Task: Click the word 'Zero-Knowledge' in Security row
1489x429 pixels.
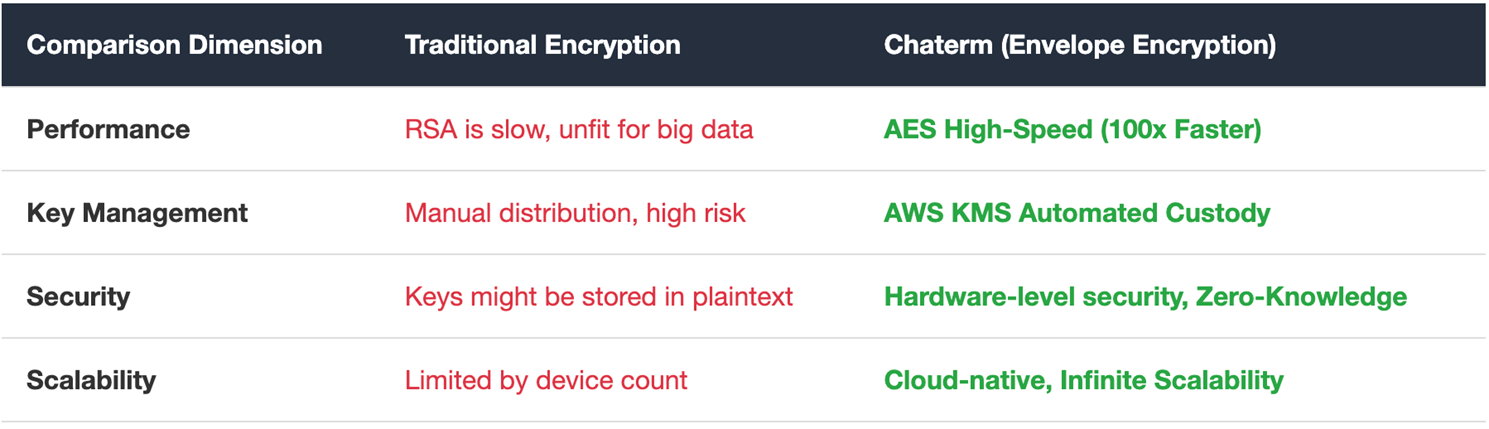Action: 1302,297
